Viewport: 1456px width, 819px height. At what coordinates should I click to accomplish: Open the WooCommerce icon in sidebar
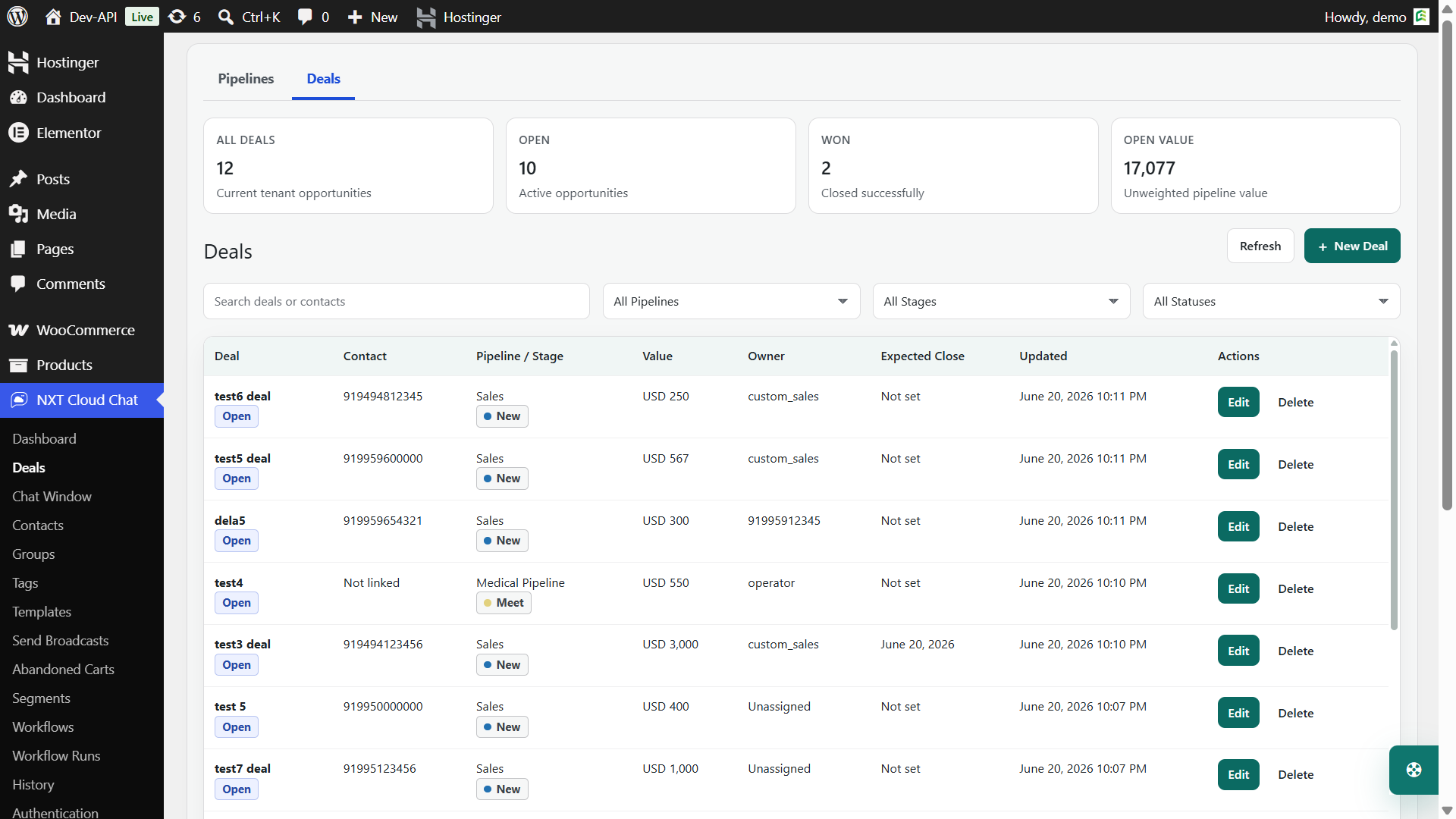click(x=18, y=330)
